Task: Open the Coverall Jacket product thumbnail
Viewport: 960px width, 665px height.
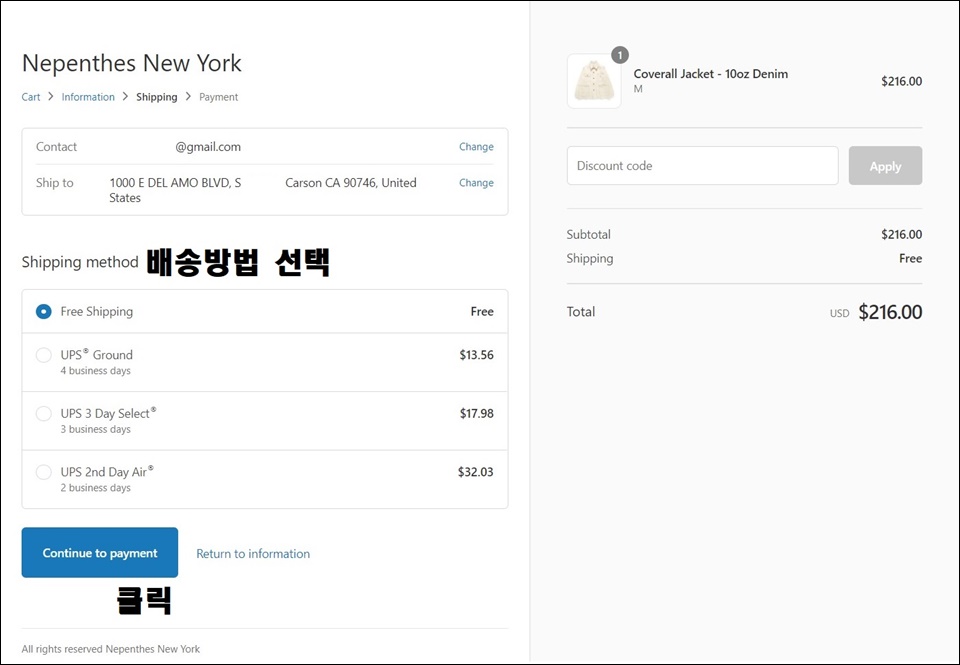Action: (594, 81)
